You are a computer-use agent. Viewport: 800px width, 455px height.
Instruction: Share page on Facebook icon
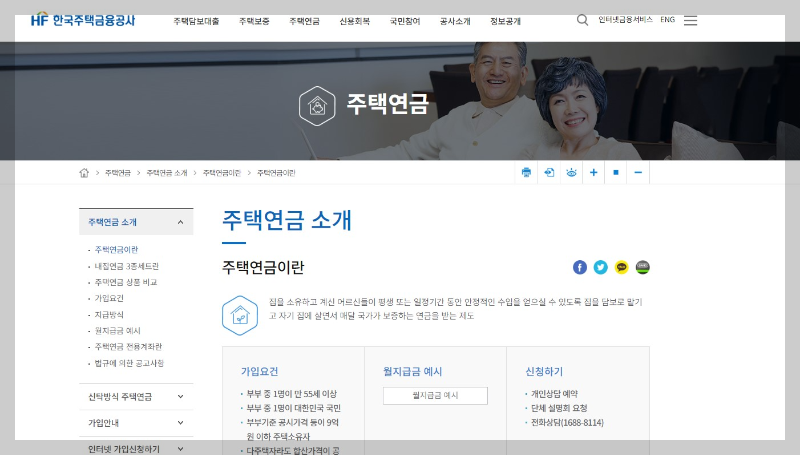[x=580, y=267]
